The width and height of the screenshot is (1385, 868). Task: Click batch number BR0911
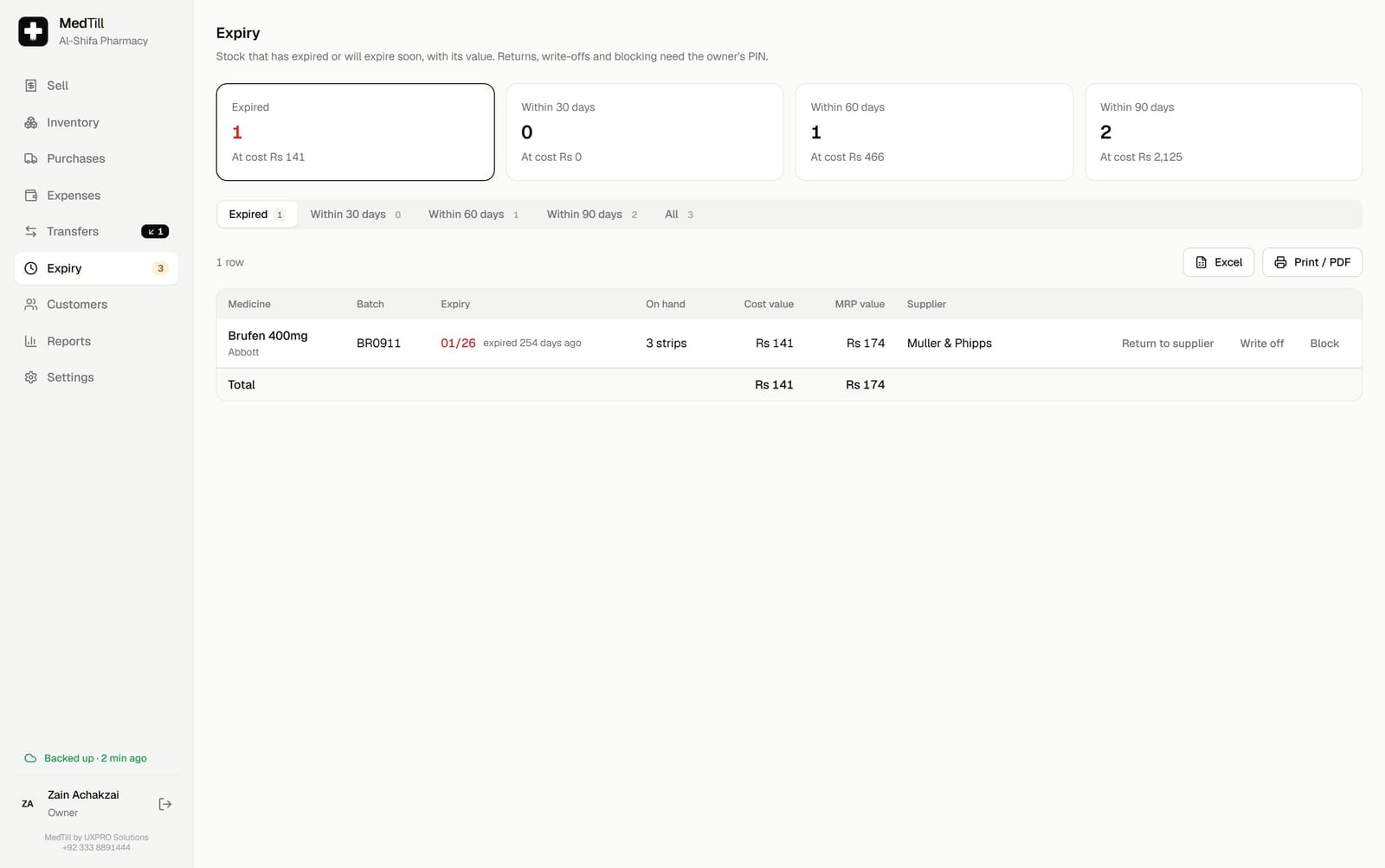point(378,344)
